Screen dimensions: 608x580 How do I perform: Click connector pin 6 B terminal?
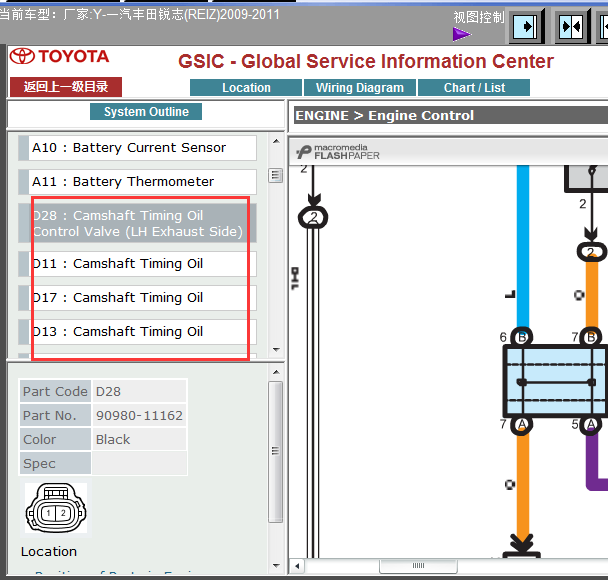tap(522, 337)
